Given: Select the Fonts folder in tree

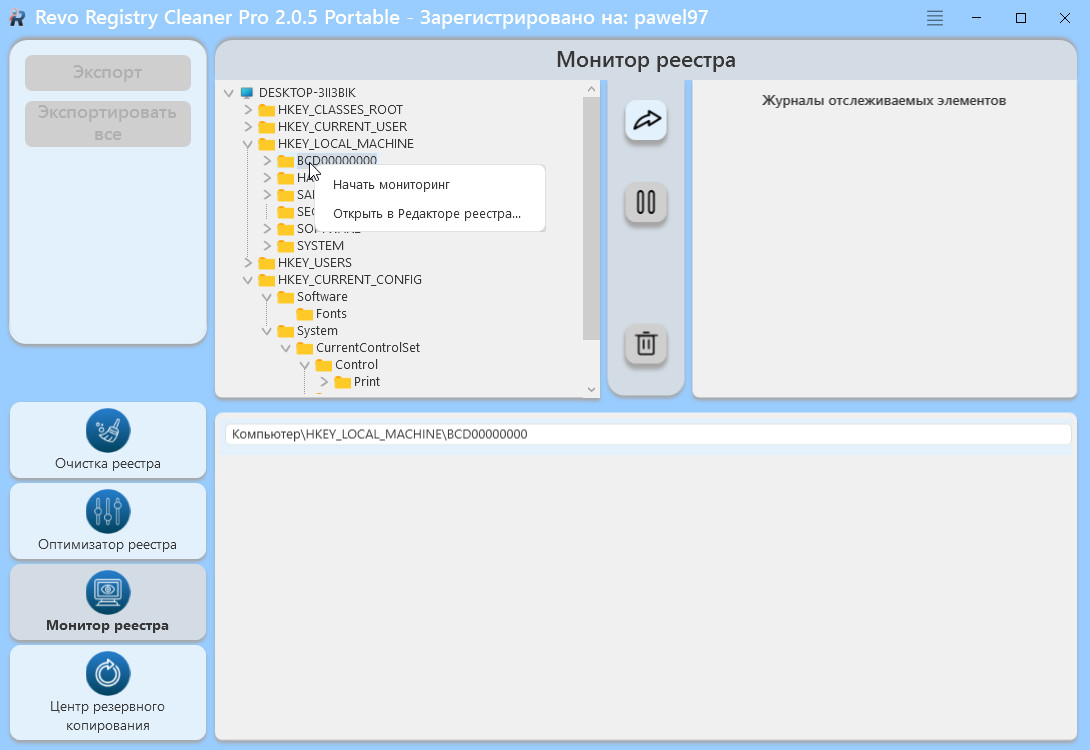Looking at the screenshot, I should [x=331, y=314].
